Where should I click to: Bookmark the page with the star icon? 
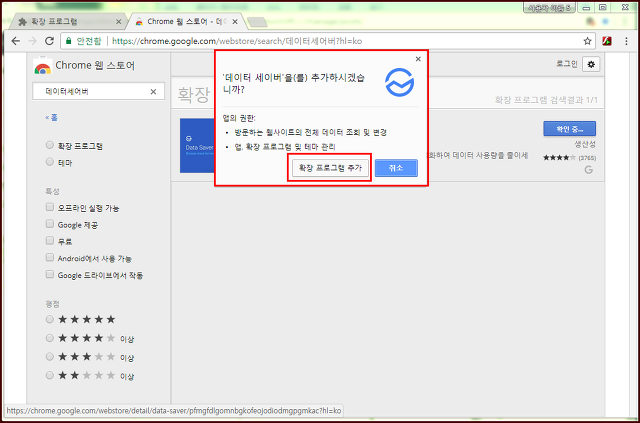pos(587,41)
